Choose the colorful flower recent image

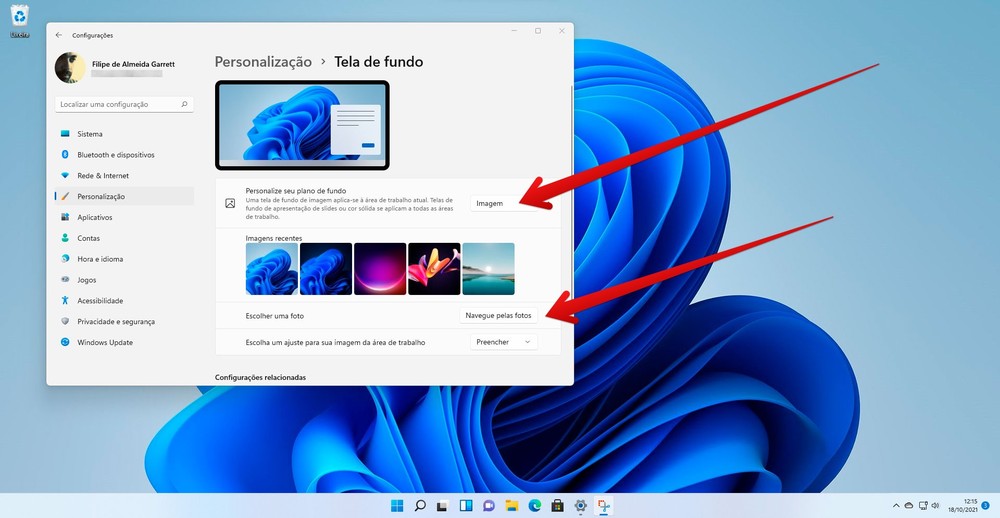point(434,269)
